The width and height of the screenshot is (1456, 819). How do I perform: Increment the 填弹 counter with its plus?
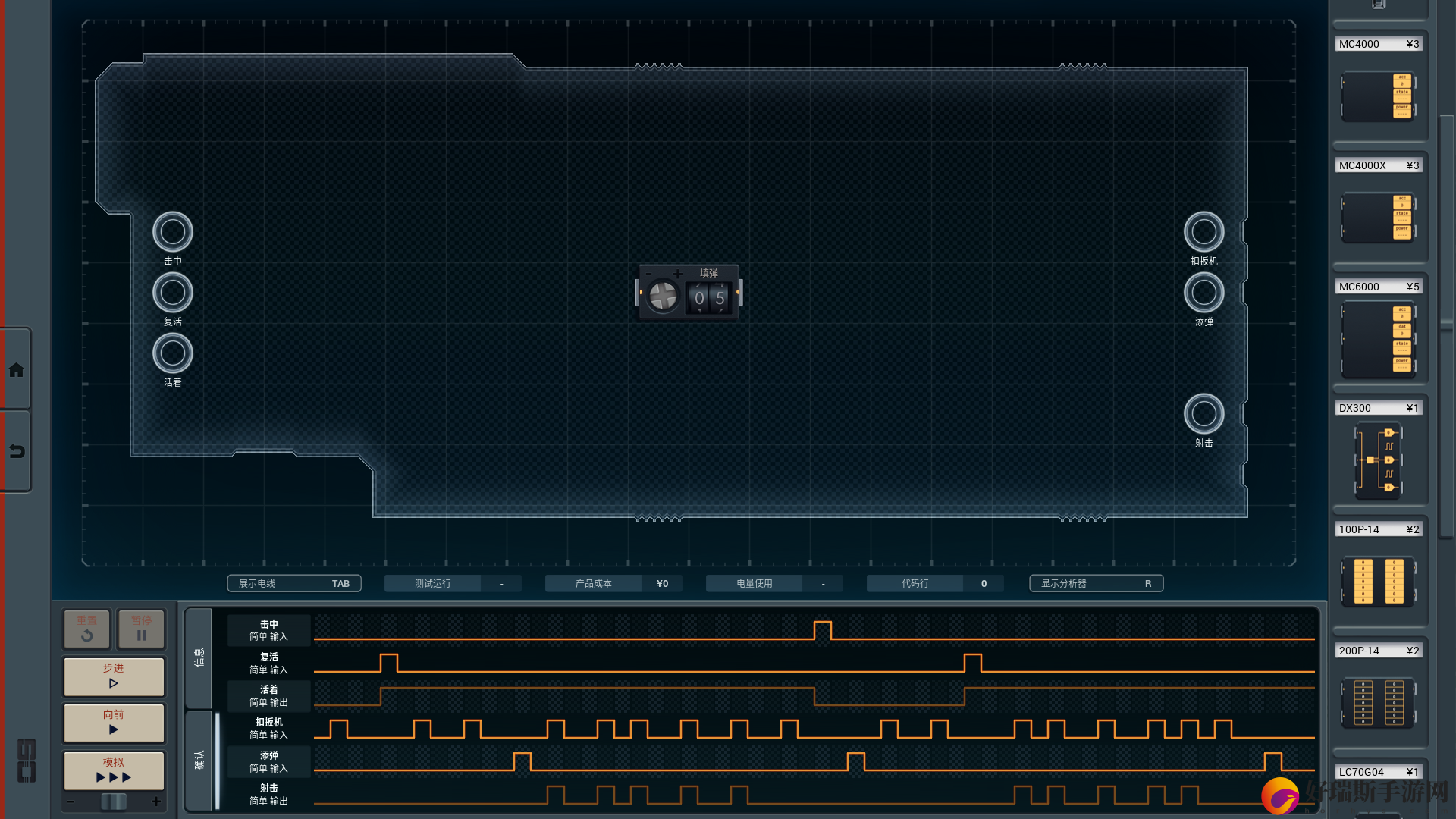click(x=677, y=274)
